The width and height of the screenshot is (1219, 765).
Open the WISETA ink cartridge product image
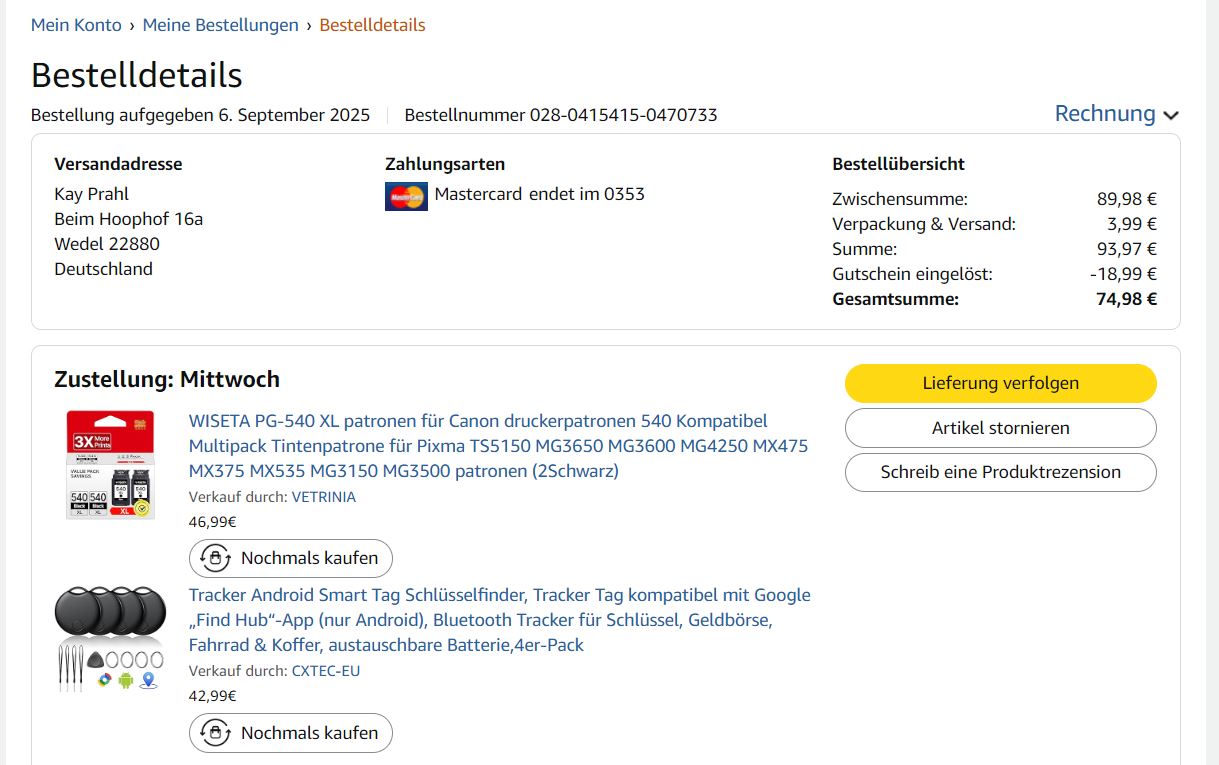pos(110,465)
